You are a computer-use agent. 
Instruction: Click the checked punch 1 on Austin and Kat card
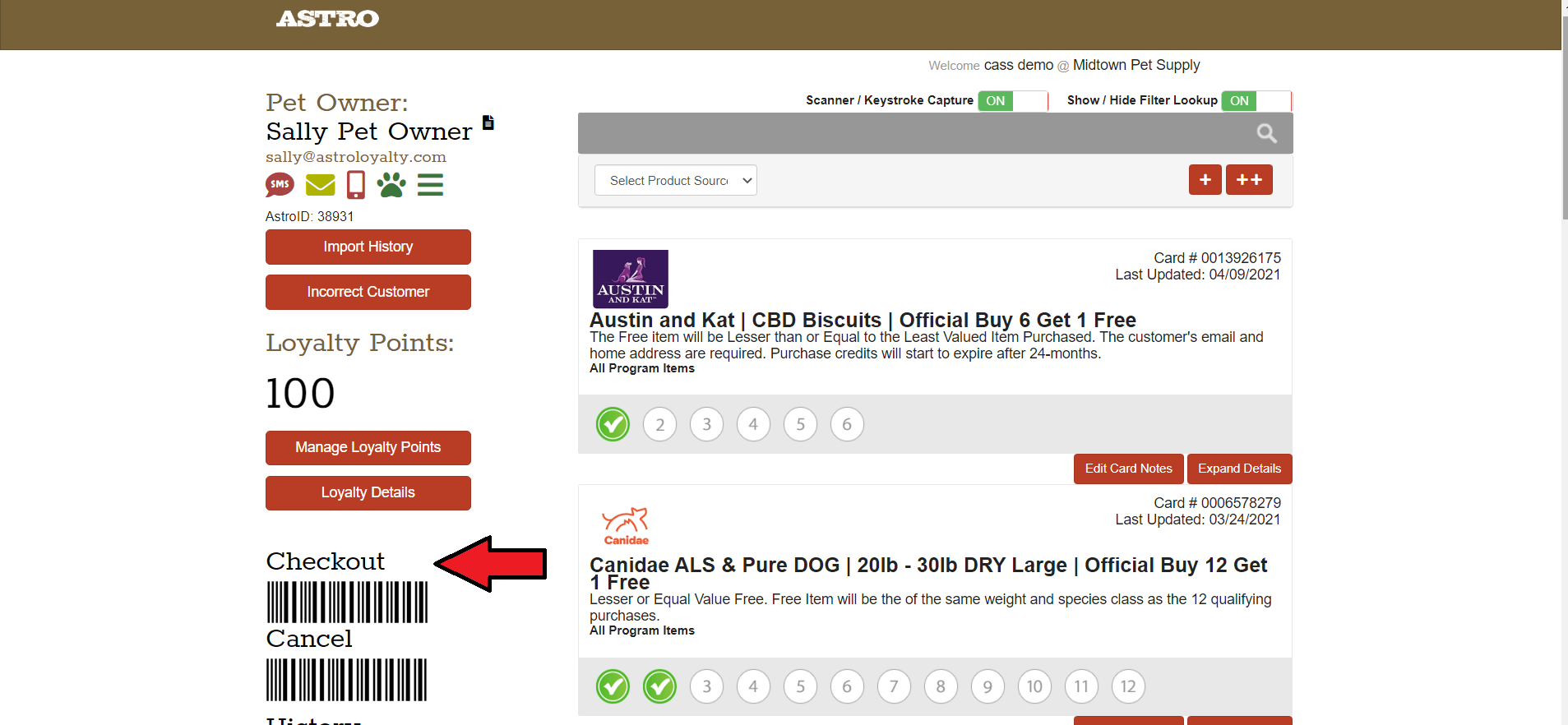click(613, 424)
